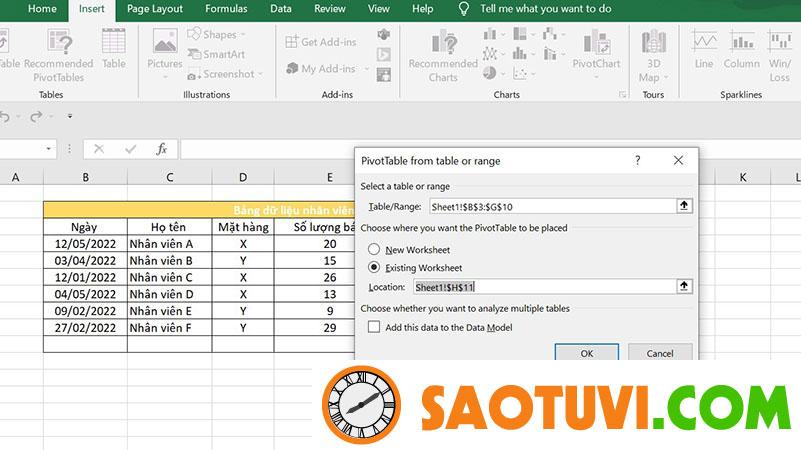This screenshot has height=450, width=801.
Task: Select the Mặt hàng header cell
Action: 243,227
